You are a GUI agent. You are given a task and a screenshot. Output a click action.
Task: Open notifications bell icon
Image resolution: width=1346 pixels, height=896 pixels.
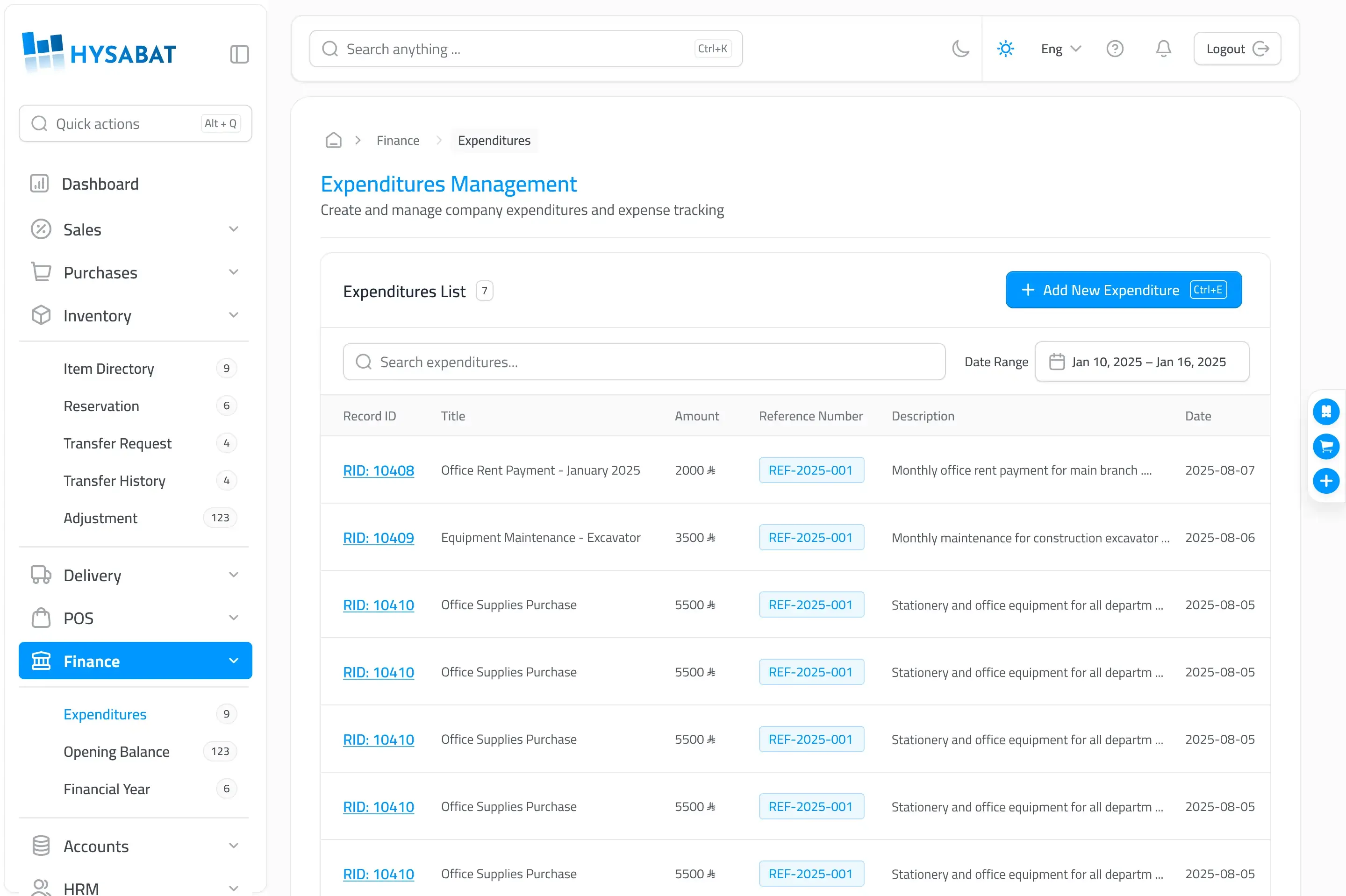1163,49
